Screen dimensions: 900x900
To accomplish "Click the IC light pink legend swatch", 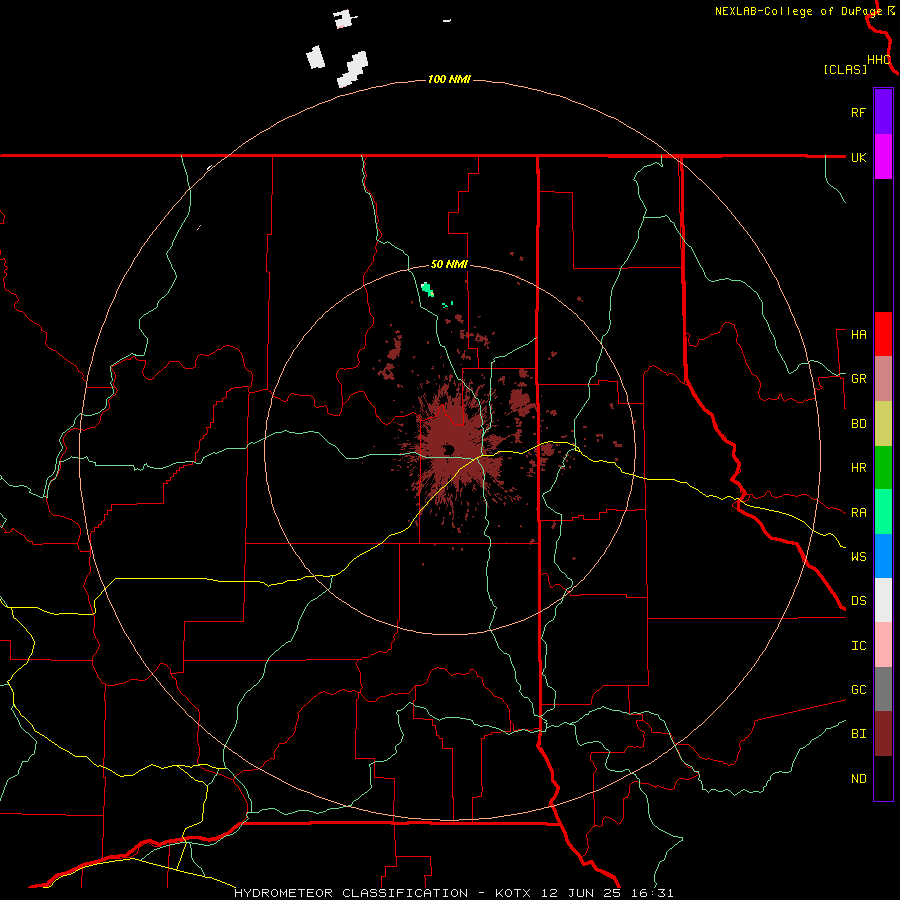I will [x=883, y=645].
